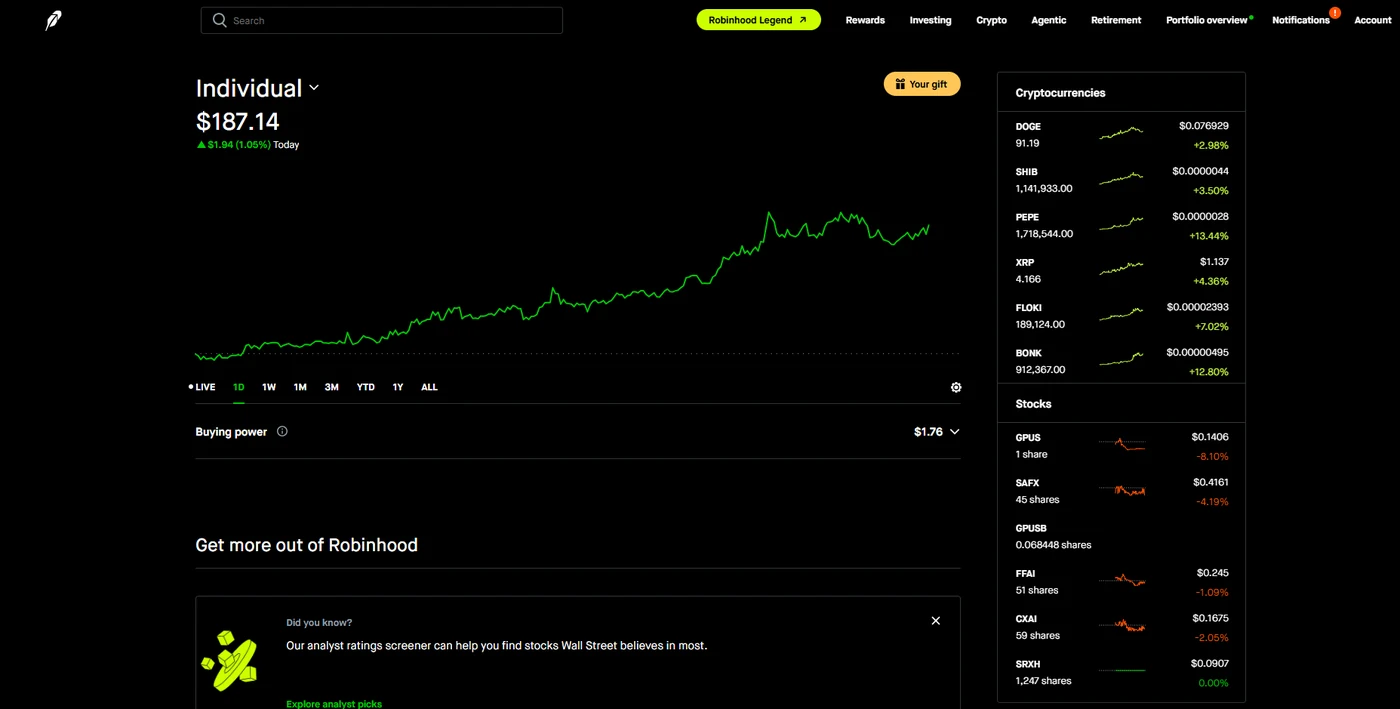Select the 1W chart range
The height and width of the screenshot is (709, 1400).
tap(269, 387)
